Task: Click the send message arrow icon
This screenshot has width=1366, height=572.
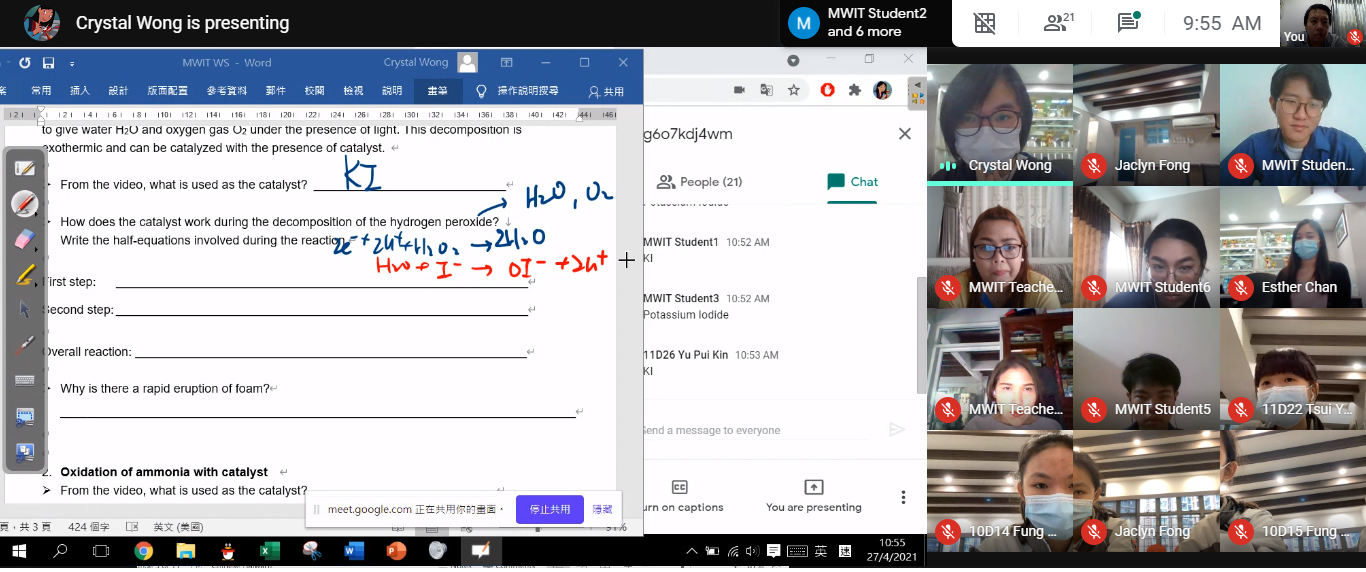Action: tap(897, 430)
